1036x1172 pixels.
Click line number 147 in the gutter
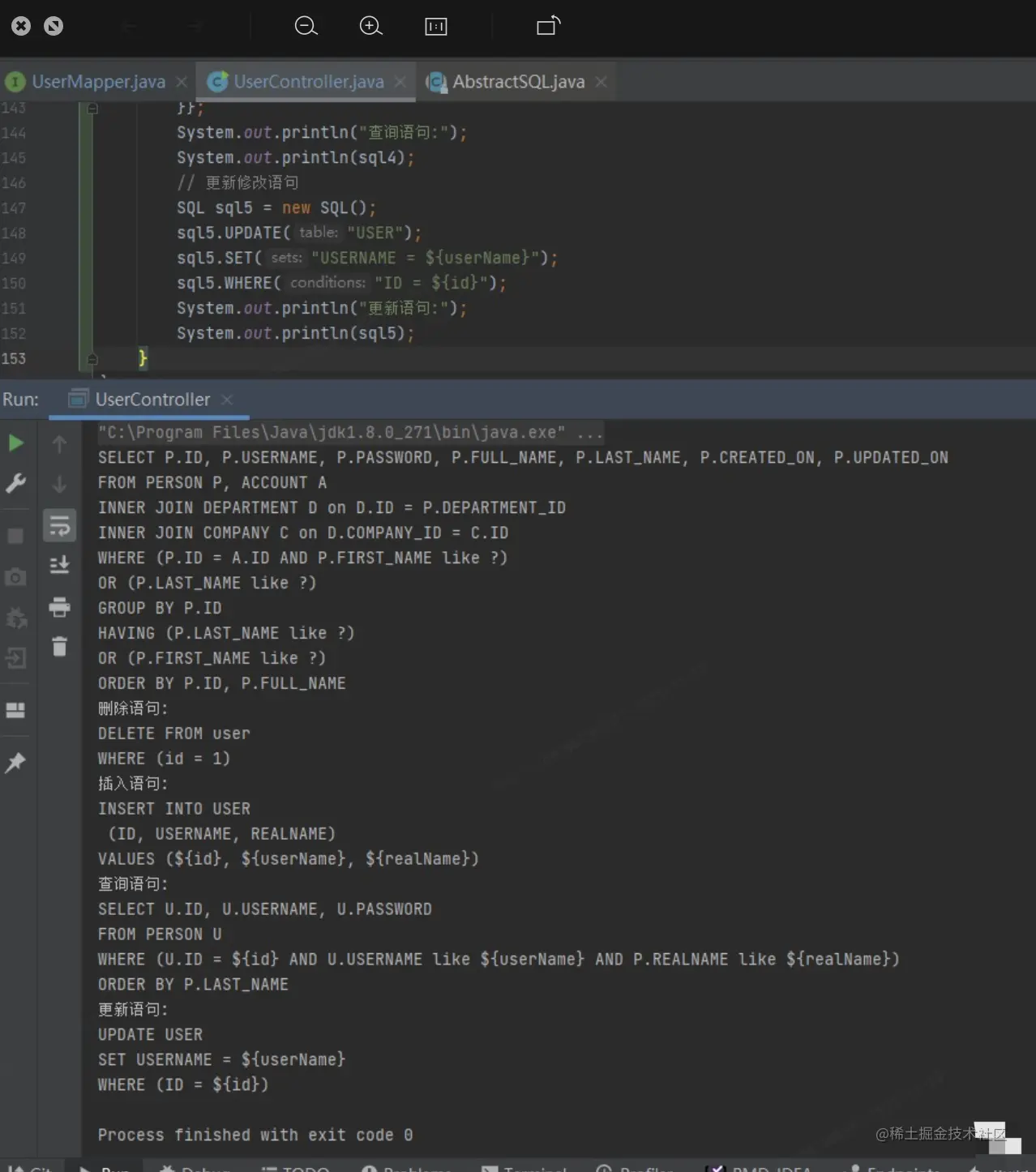[14, 208]
